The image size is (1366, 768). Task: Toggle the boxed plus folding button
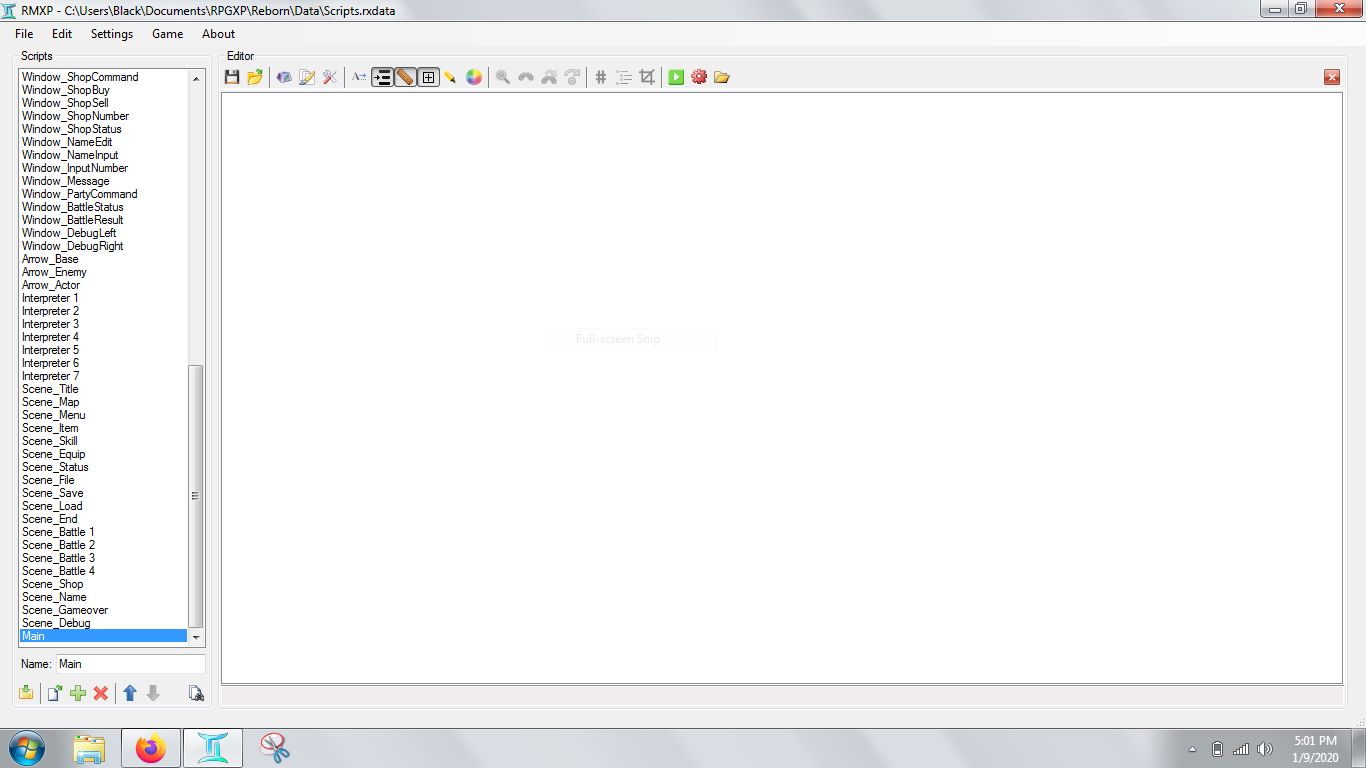[x=428, y=77]
